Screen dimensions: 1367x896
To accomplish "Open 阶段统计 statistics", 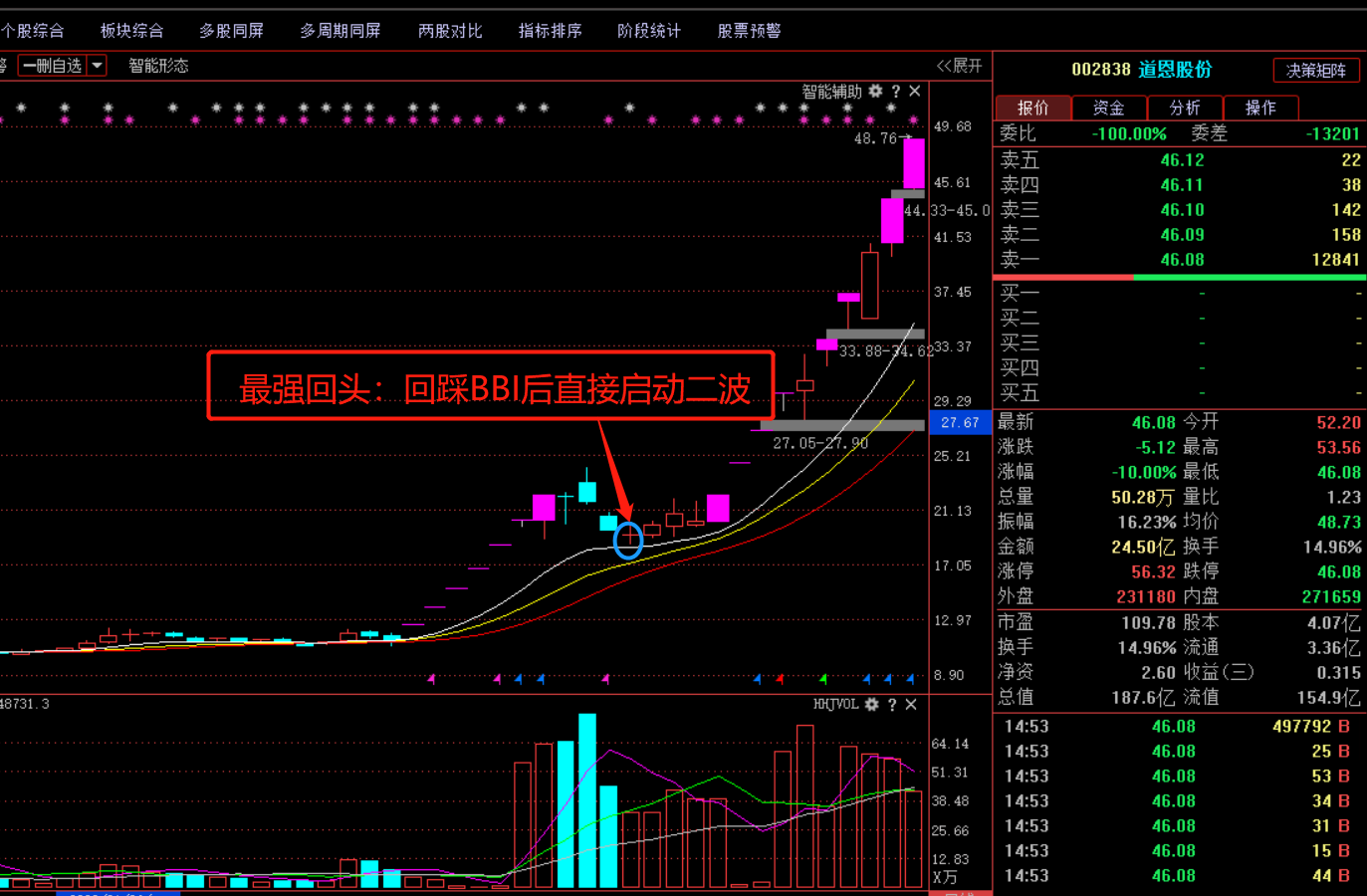I will tap(649, 31).
